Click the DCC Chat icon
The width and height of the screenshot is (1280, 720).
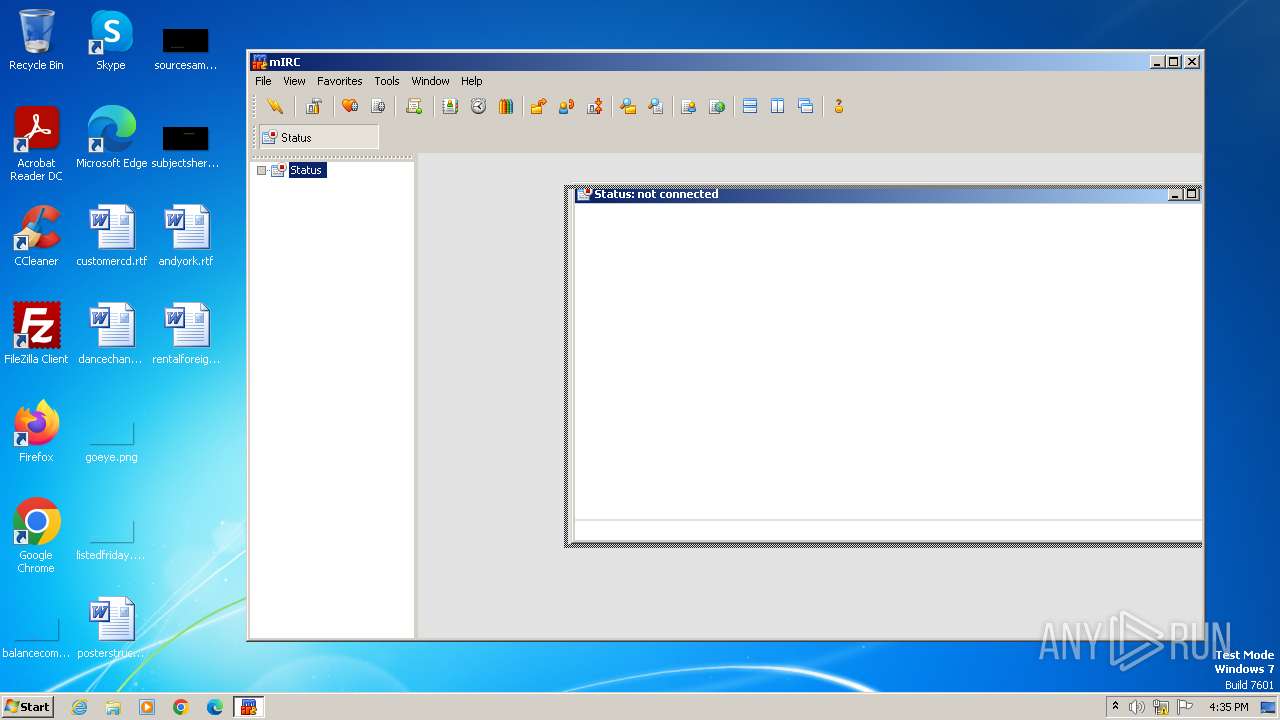566,106
